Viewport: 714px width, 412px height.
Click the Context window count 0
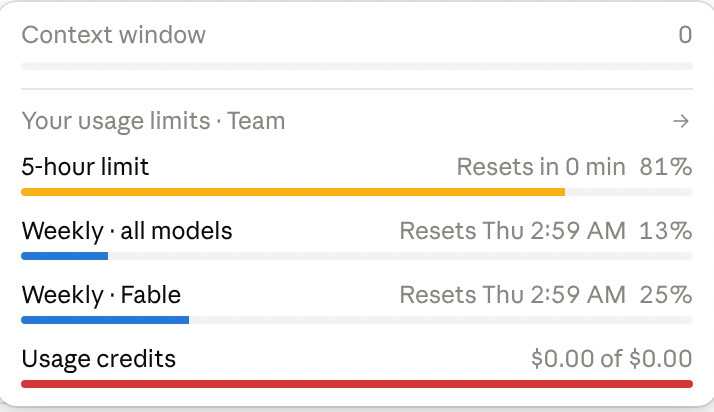click(685, 35)
